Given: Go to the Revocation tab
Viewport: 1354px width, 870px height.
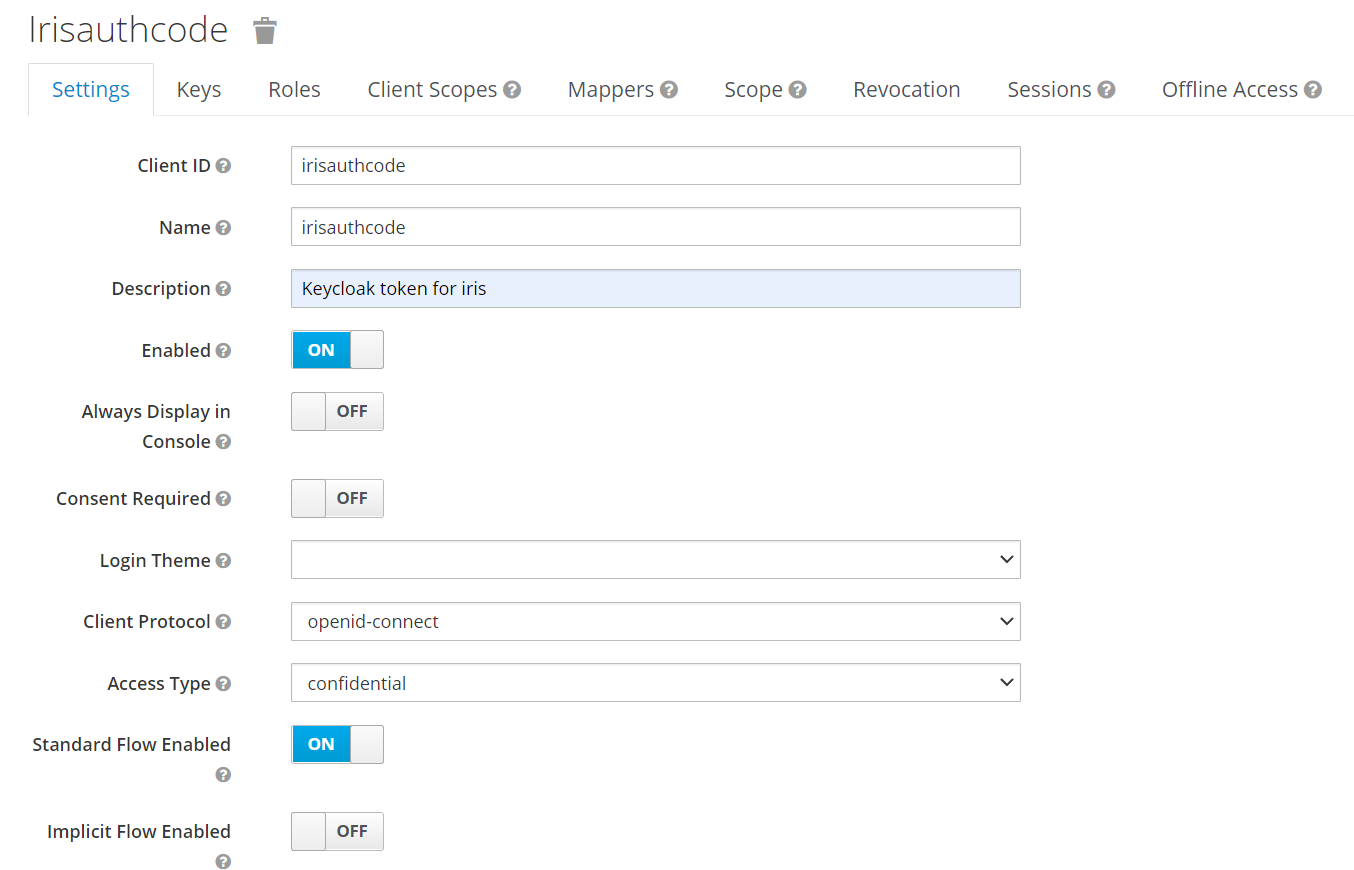Looking at the screenshot, I should [906, 90].
